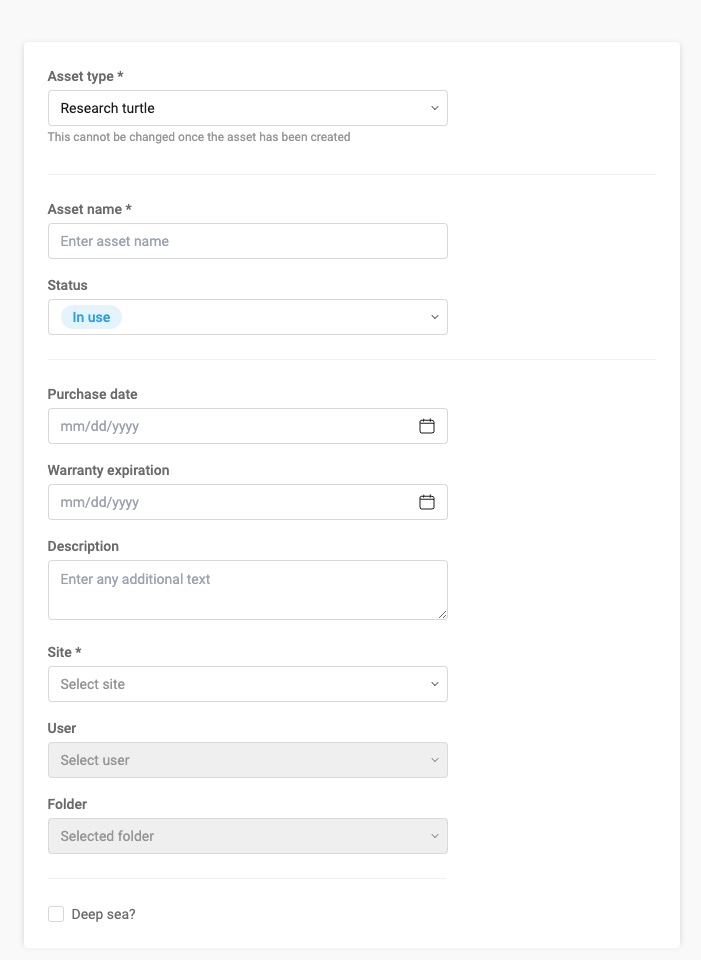Click the Status field chevron arrow
The width and height of the screenshot is (701, 960).
434,317
